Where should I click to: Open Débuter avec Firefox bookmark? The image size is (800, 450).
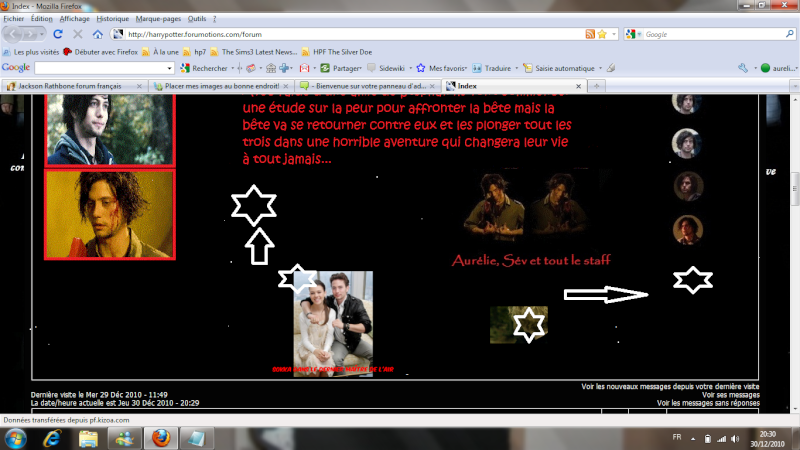101,52
